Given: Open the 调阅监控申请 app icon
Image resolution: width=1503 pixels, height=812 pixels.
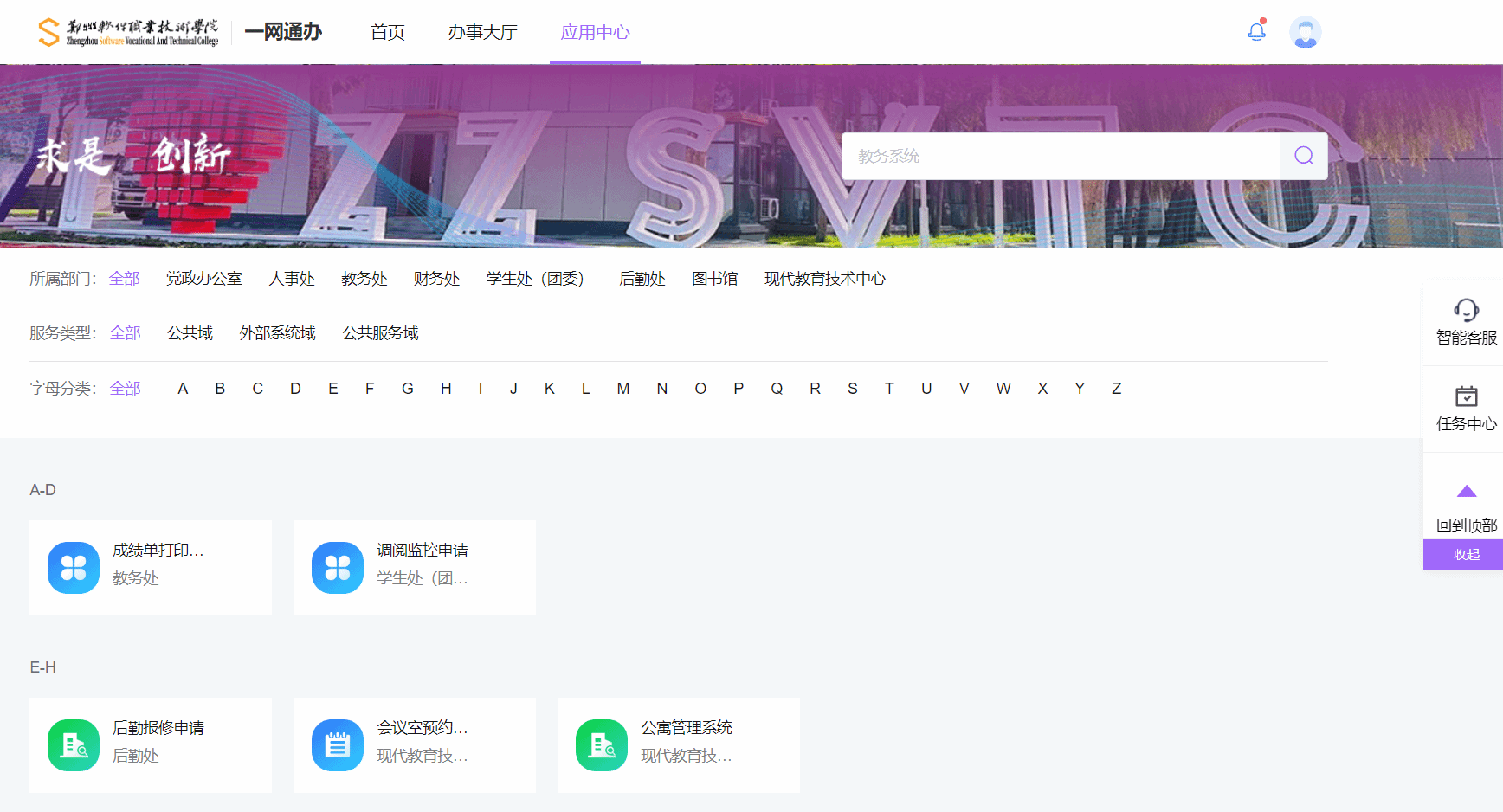Looking at the screenshot, I should click(338, 568).
